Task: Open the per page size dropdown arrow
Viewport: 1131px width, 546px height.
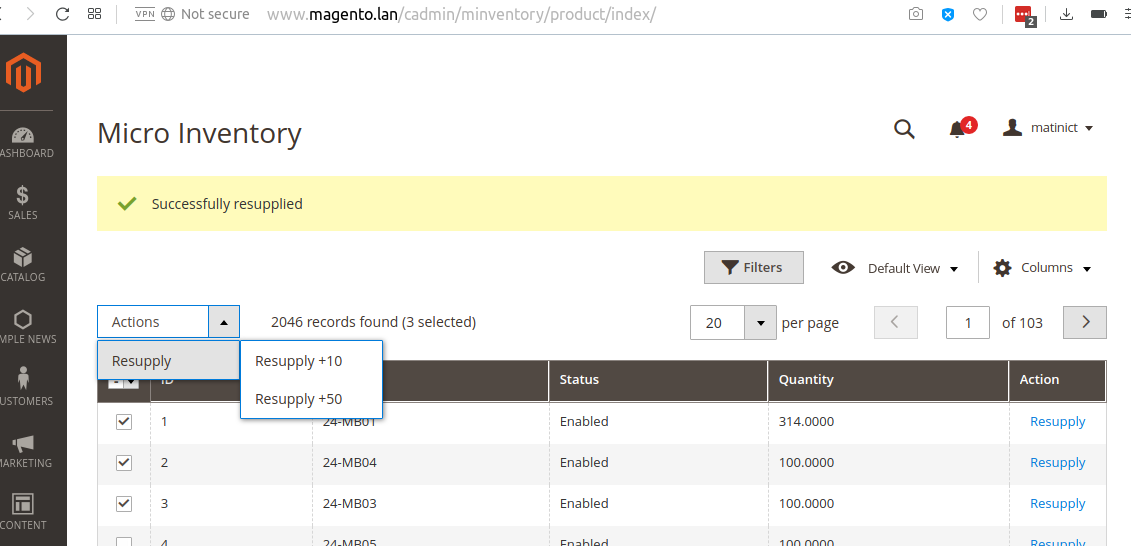Action: pos(761,323)
